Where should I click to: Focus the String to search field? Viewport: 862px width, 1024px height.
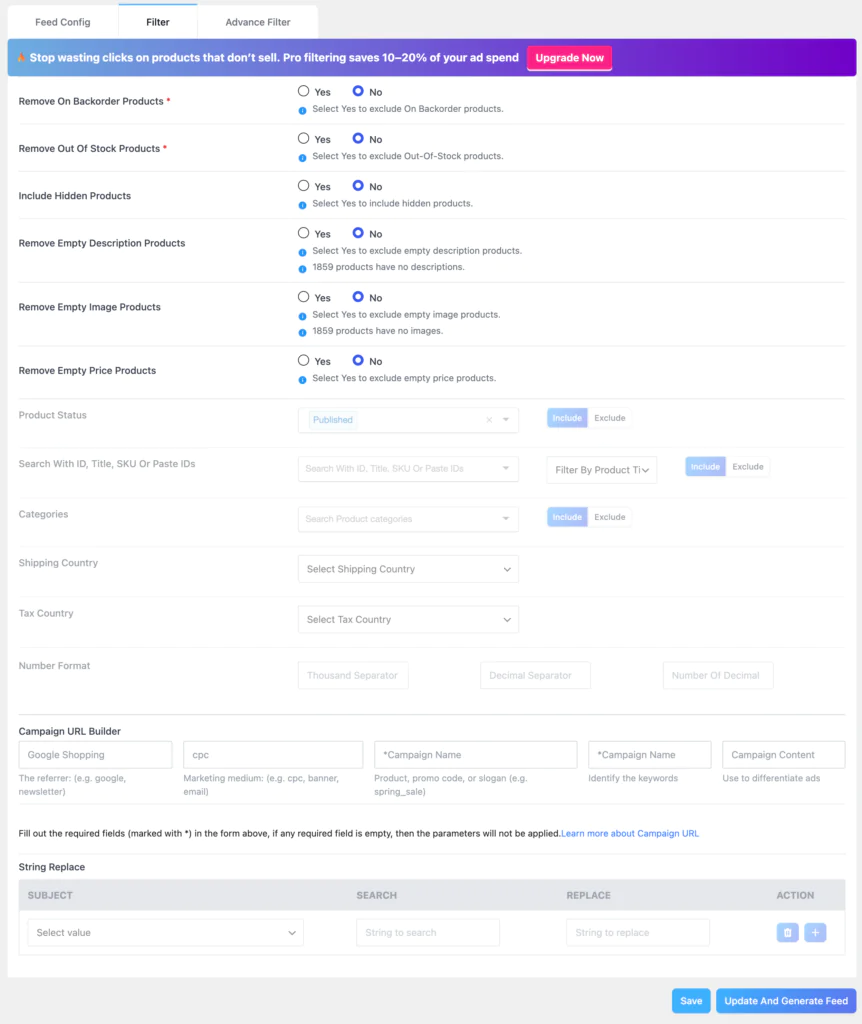[428, 933]
